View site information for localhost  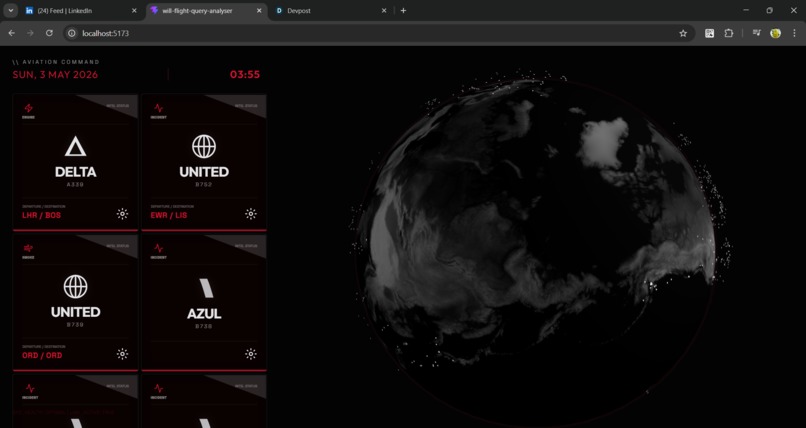(x=72, y=33)
